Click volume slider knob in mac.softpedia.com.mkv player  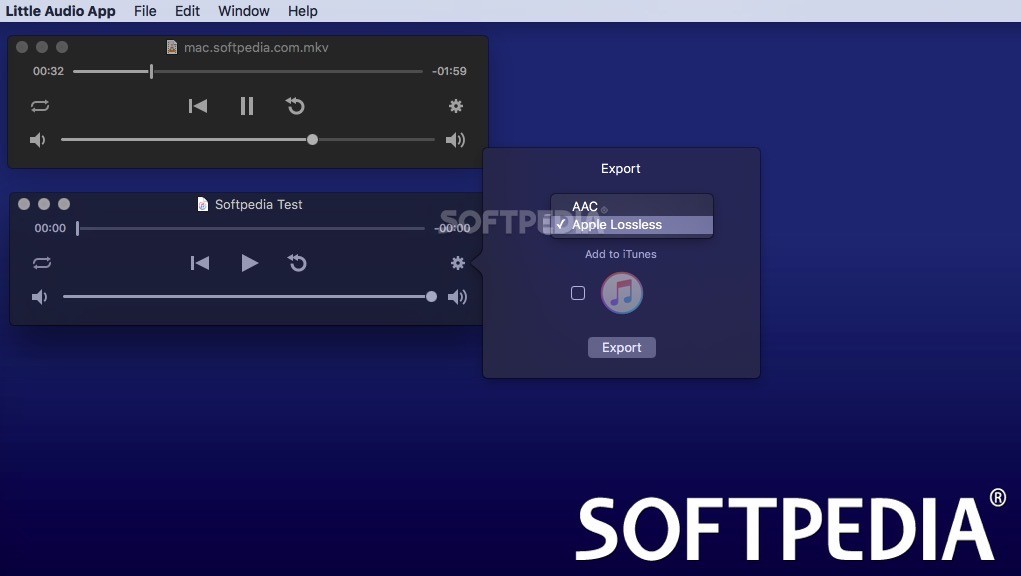point(313,139)
